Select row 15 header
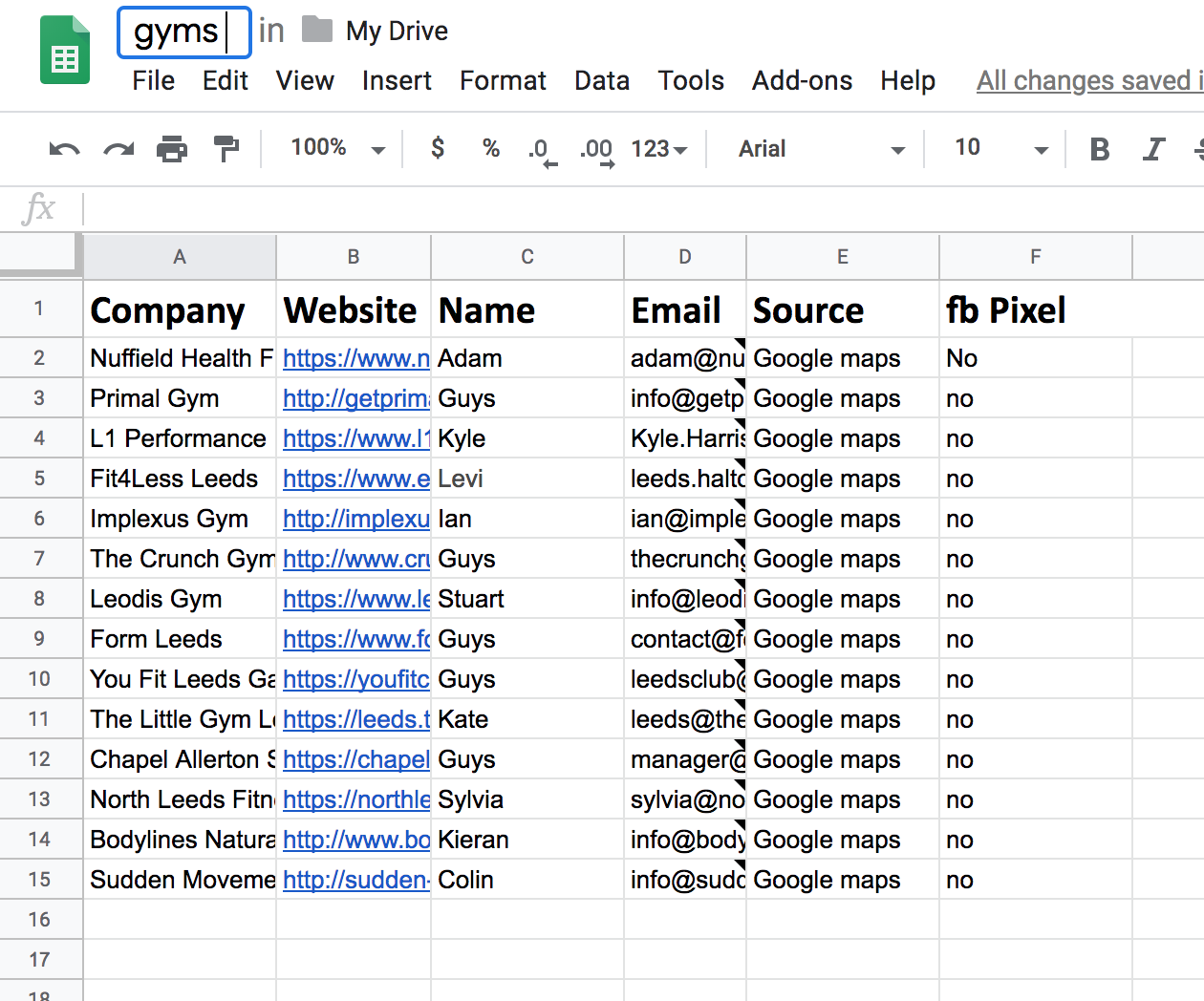The width and height of the screenshot is (1204, 1001). pyautogui.click(x=40, y=880)
